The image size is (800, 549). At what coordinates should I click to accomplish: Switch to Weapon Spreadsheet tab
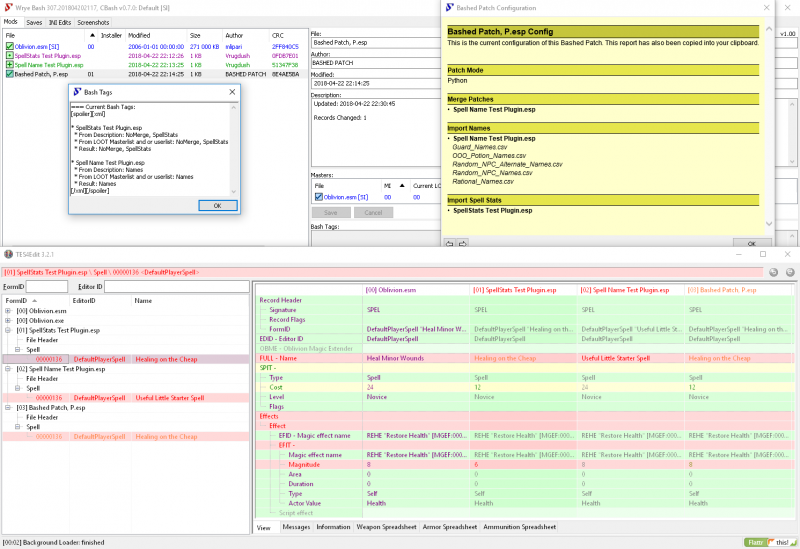point(386,527)
